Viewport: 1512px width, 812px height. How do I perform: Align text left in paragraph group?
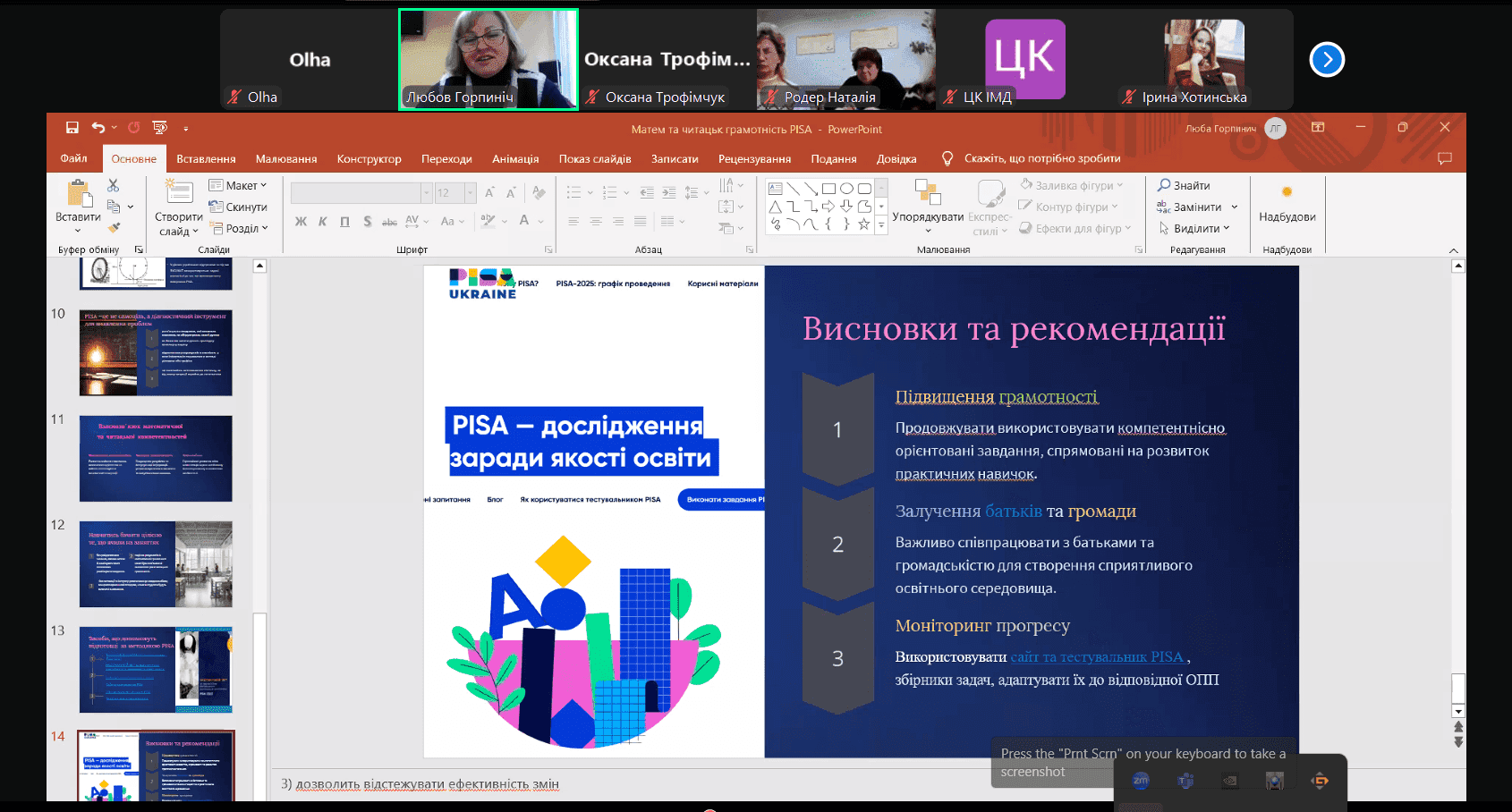[x=573, y=221]
